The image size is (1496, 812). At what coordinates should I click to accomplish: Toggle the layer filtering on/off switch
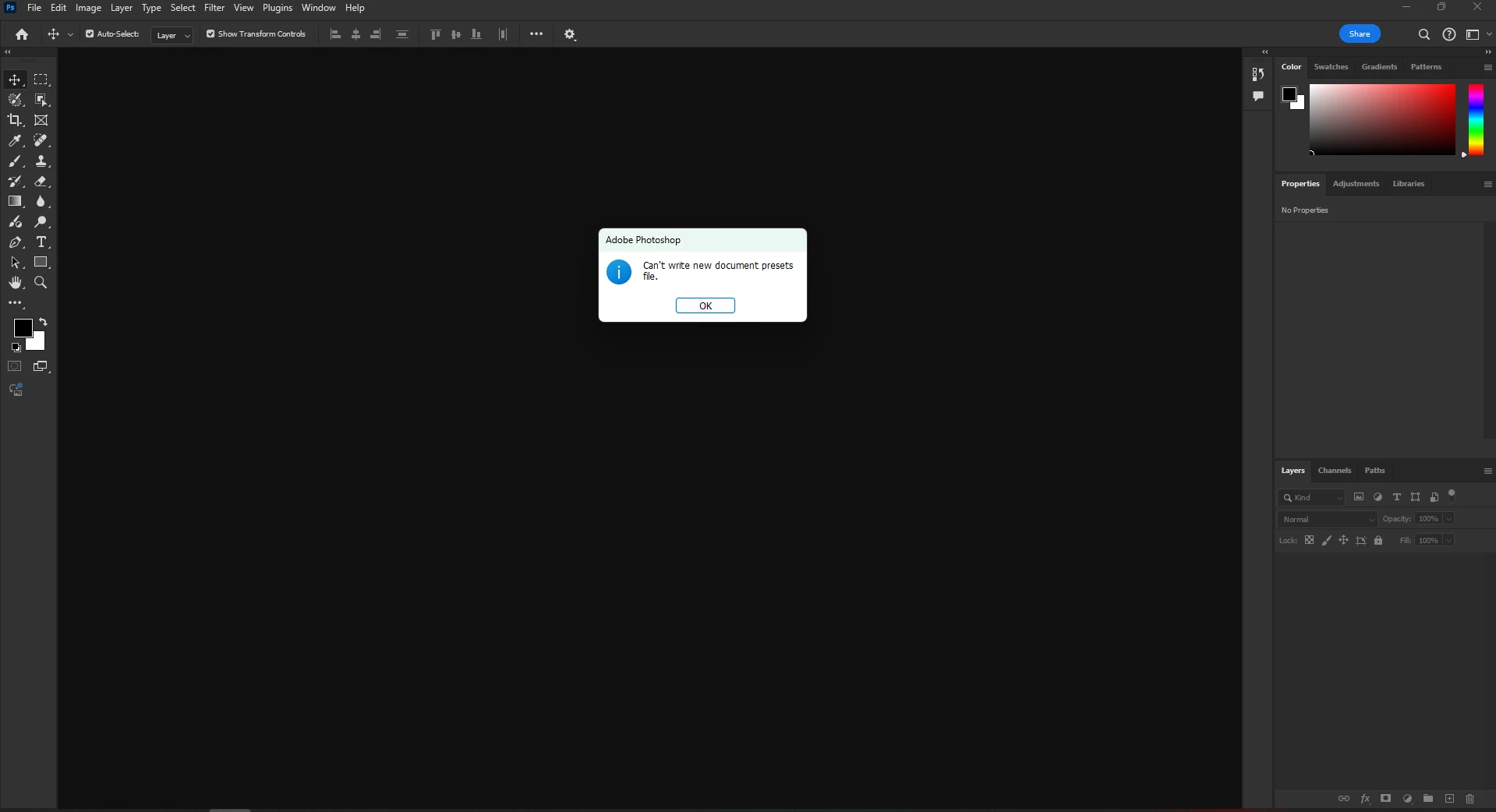coord(1452,494)
